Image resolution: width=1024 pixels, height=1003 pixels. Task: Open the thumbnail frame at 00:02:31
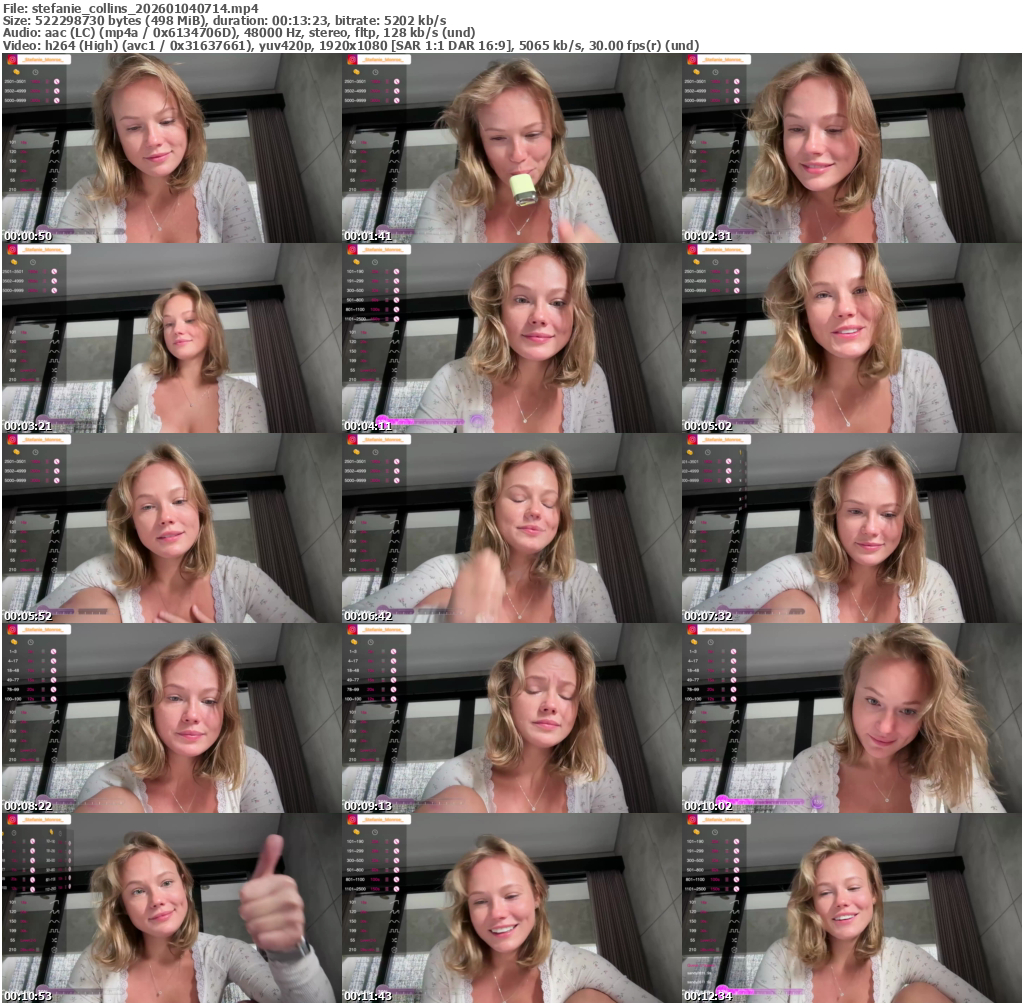852,148
